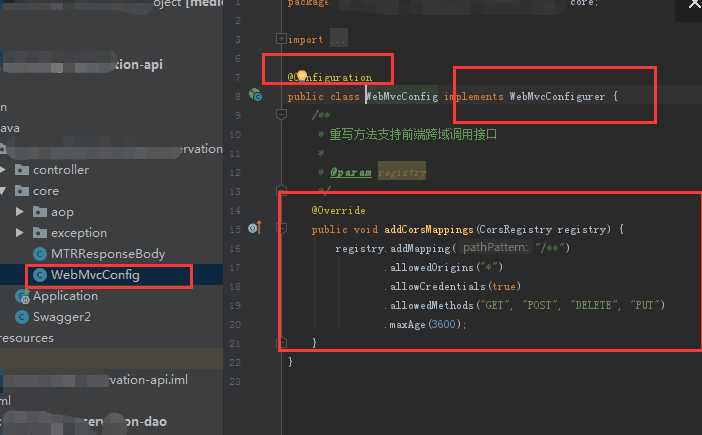The height and width of the screenshot is (435, 702).
Task: Click the @param tag in the Javadoc
Action: [x=351, y=172]
